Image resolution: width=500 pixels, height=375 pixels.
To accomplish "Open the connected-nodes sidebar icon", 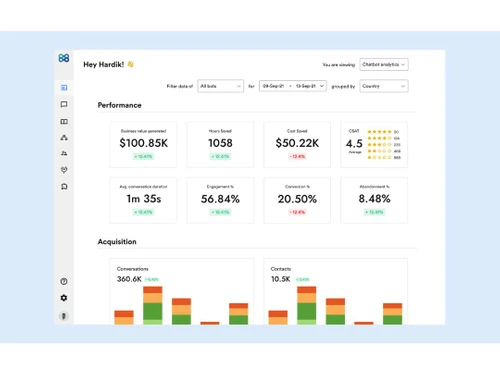I will 64,137.
